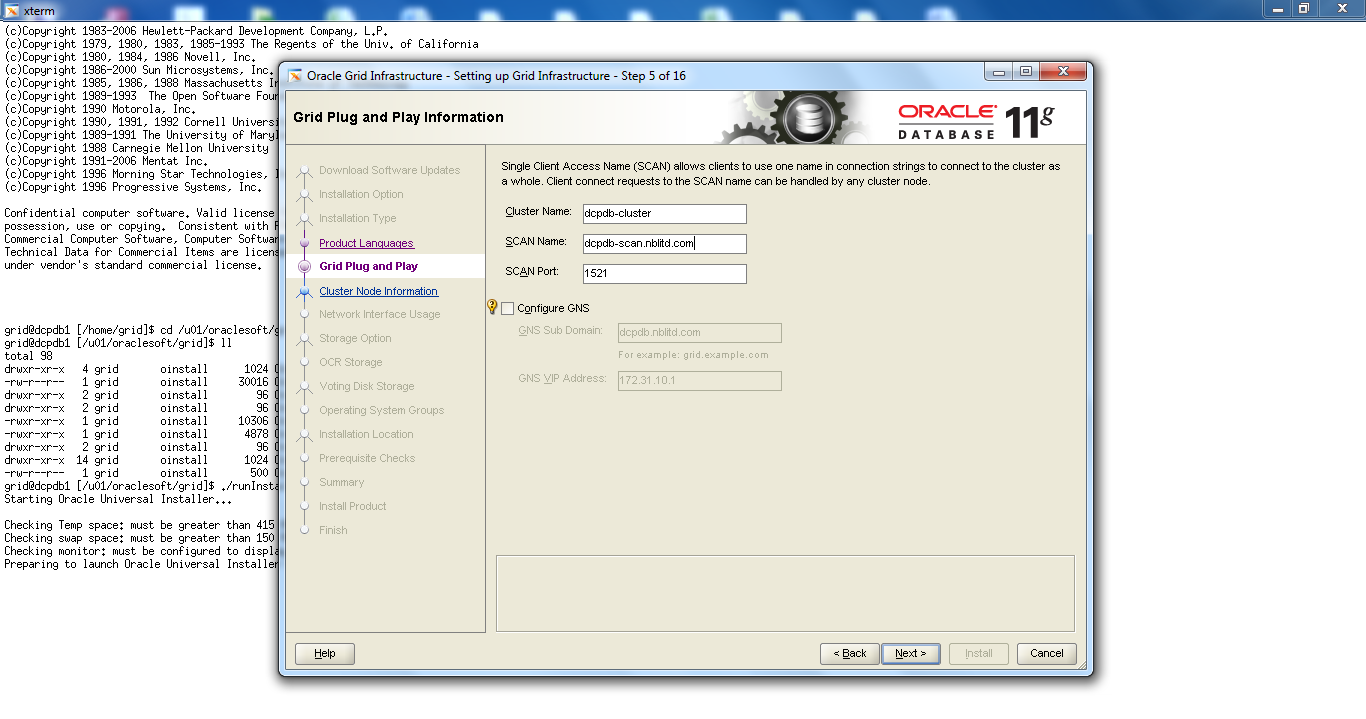
Task: Click the 'For example: grid.example.com' hint text
Action: click(x=693, y=355)
